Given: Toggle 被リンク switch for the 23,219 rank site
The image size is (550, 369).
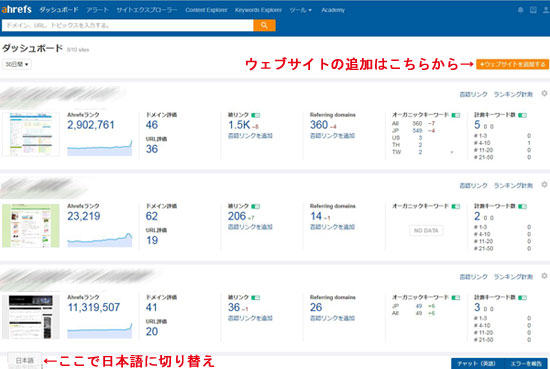Looking at the screenshot, I should 256,206.
